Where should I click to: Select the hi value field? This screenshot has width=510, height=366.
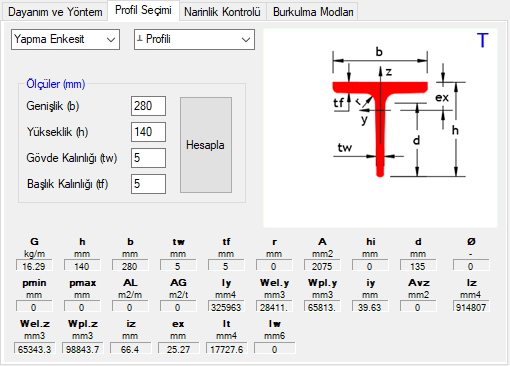coord(370,266)
